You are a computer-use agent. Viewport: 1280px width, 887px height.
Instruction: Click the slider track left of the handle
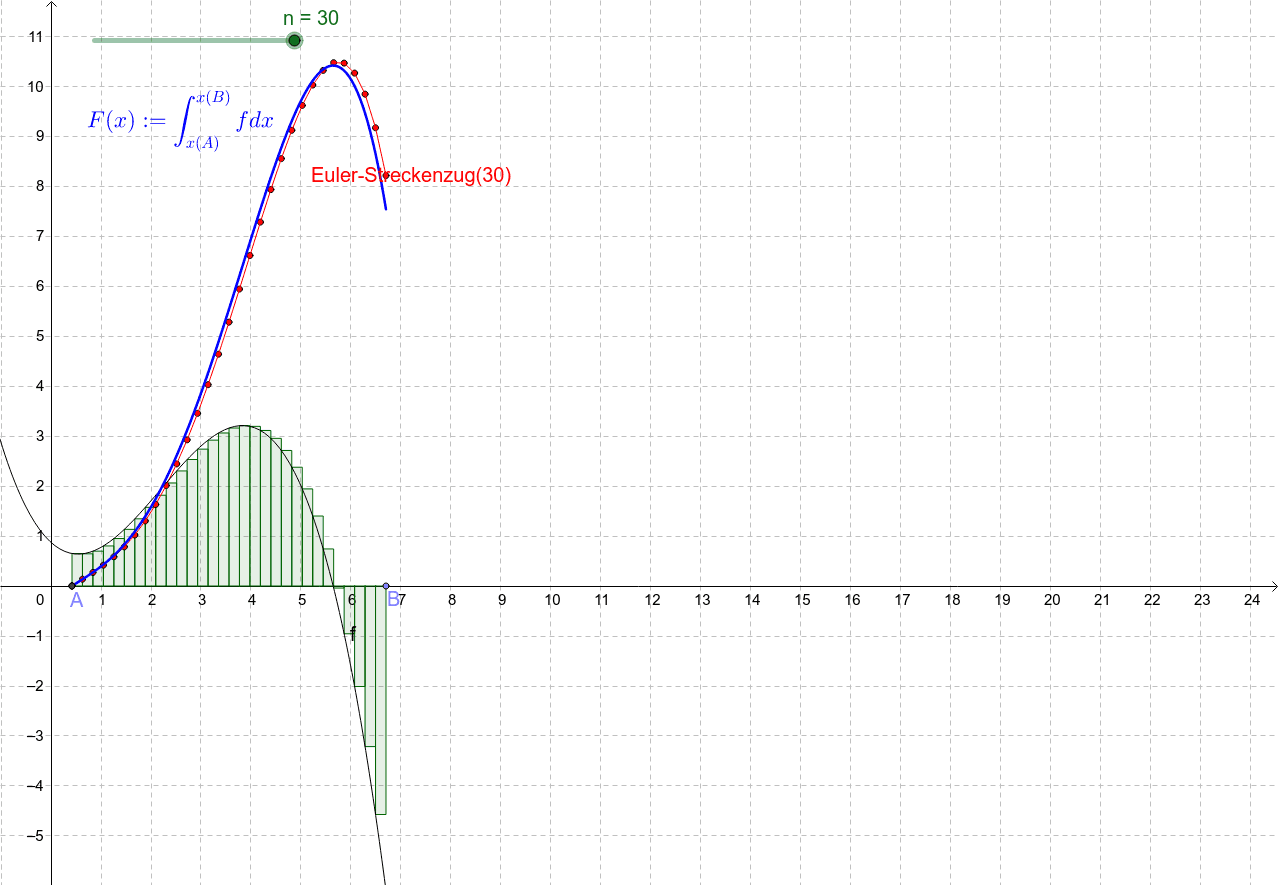(x=180, y=40)
